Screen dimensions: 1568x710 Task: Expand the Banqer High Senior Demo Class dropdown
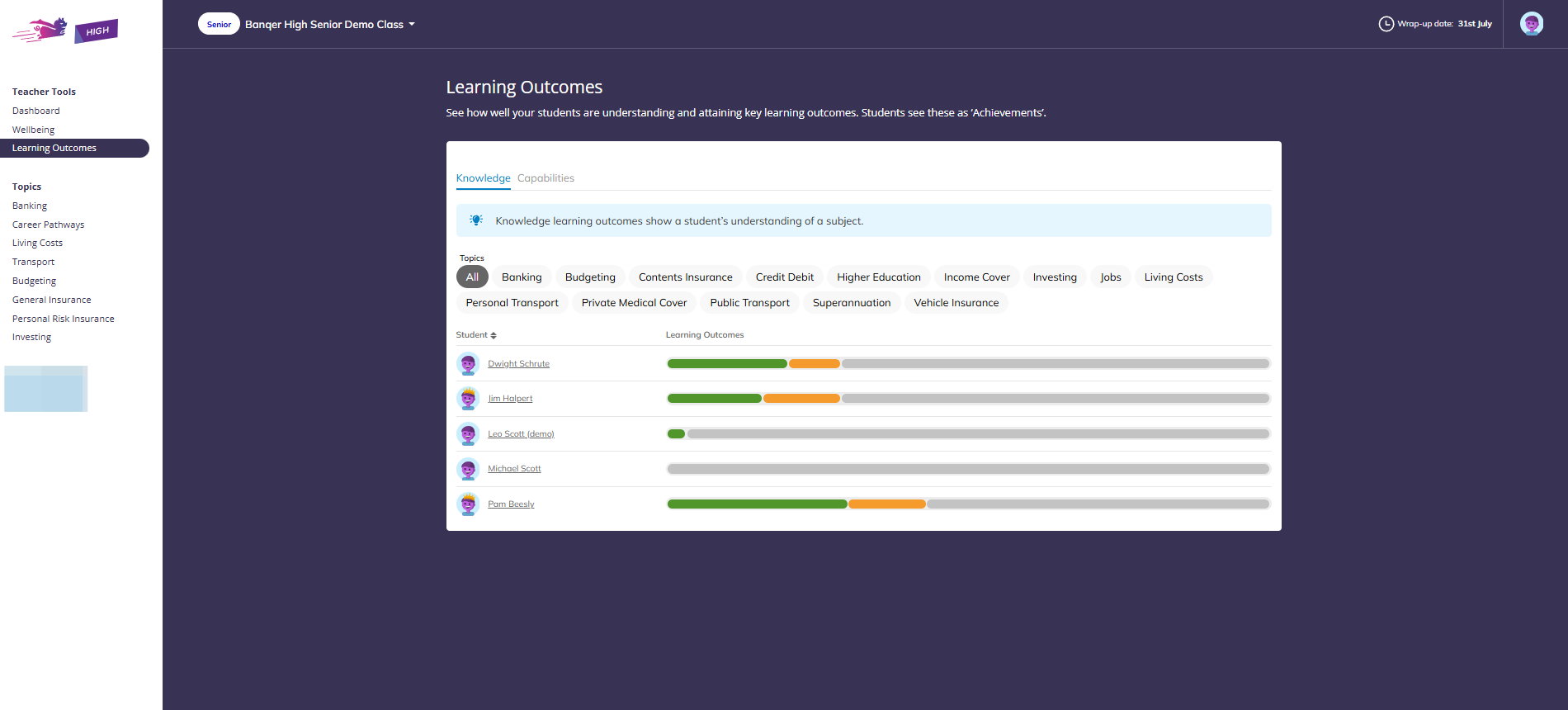click(330, 25)
